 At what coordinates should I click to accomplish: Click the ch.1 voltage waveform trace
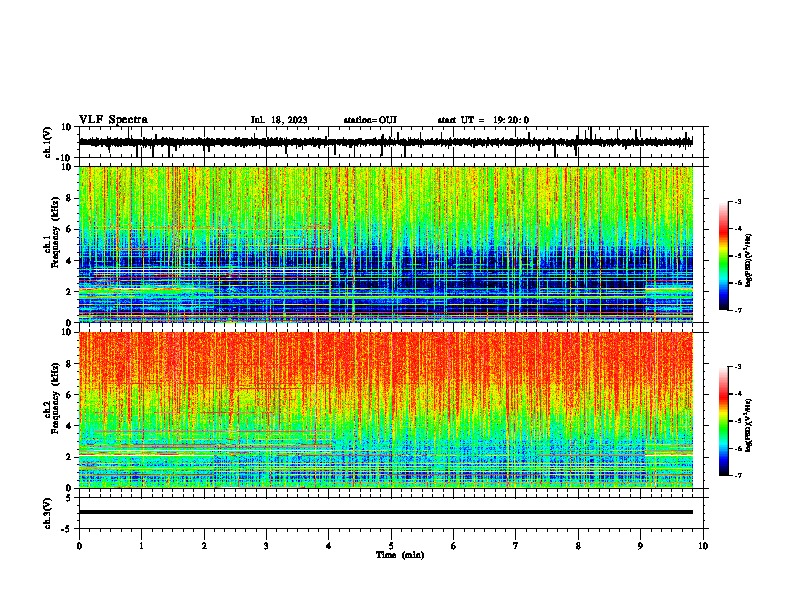pyautogui.click(x=385, y=142)
